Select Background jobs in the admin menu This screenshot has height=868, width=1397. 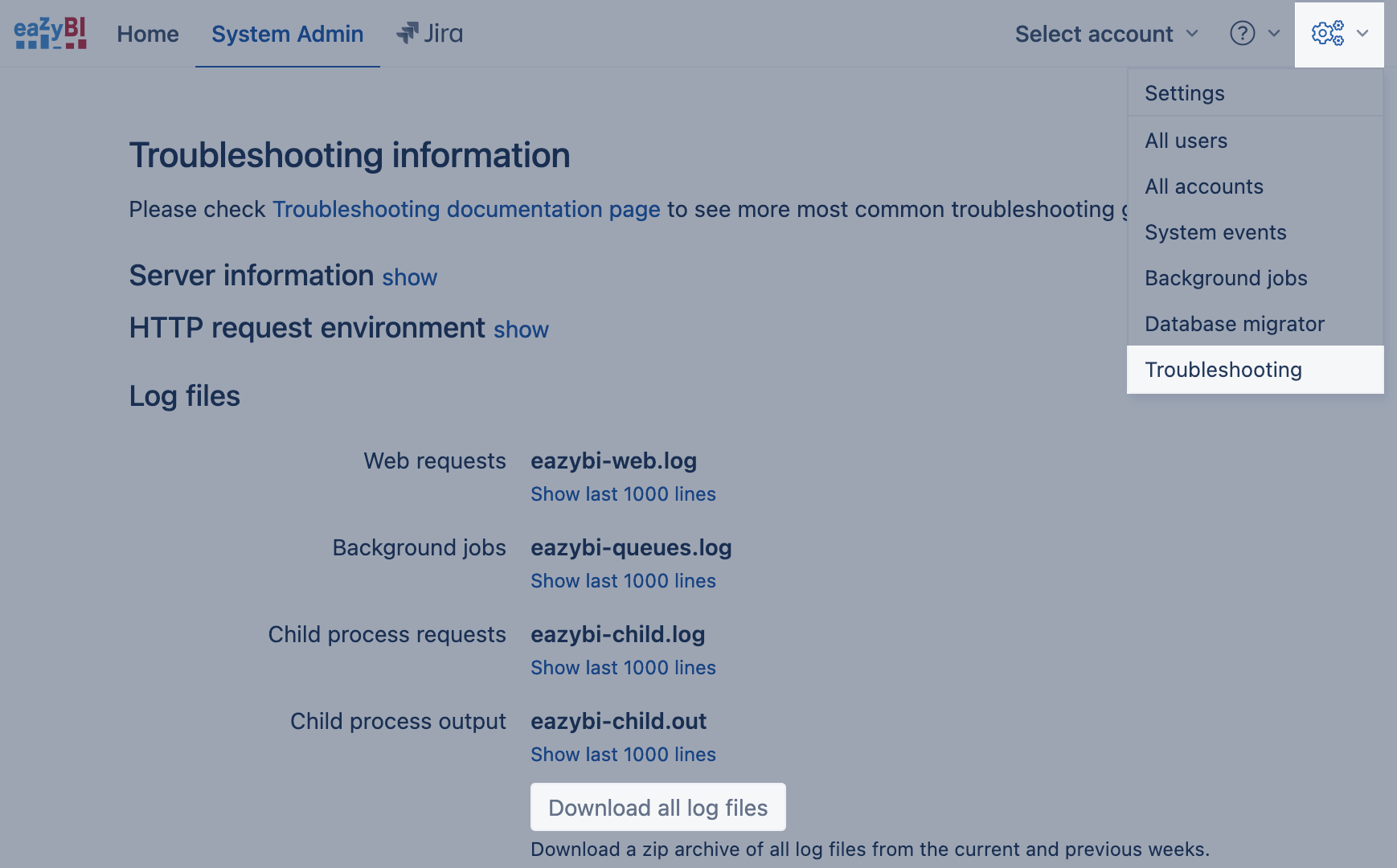1226,278
